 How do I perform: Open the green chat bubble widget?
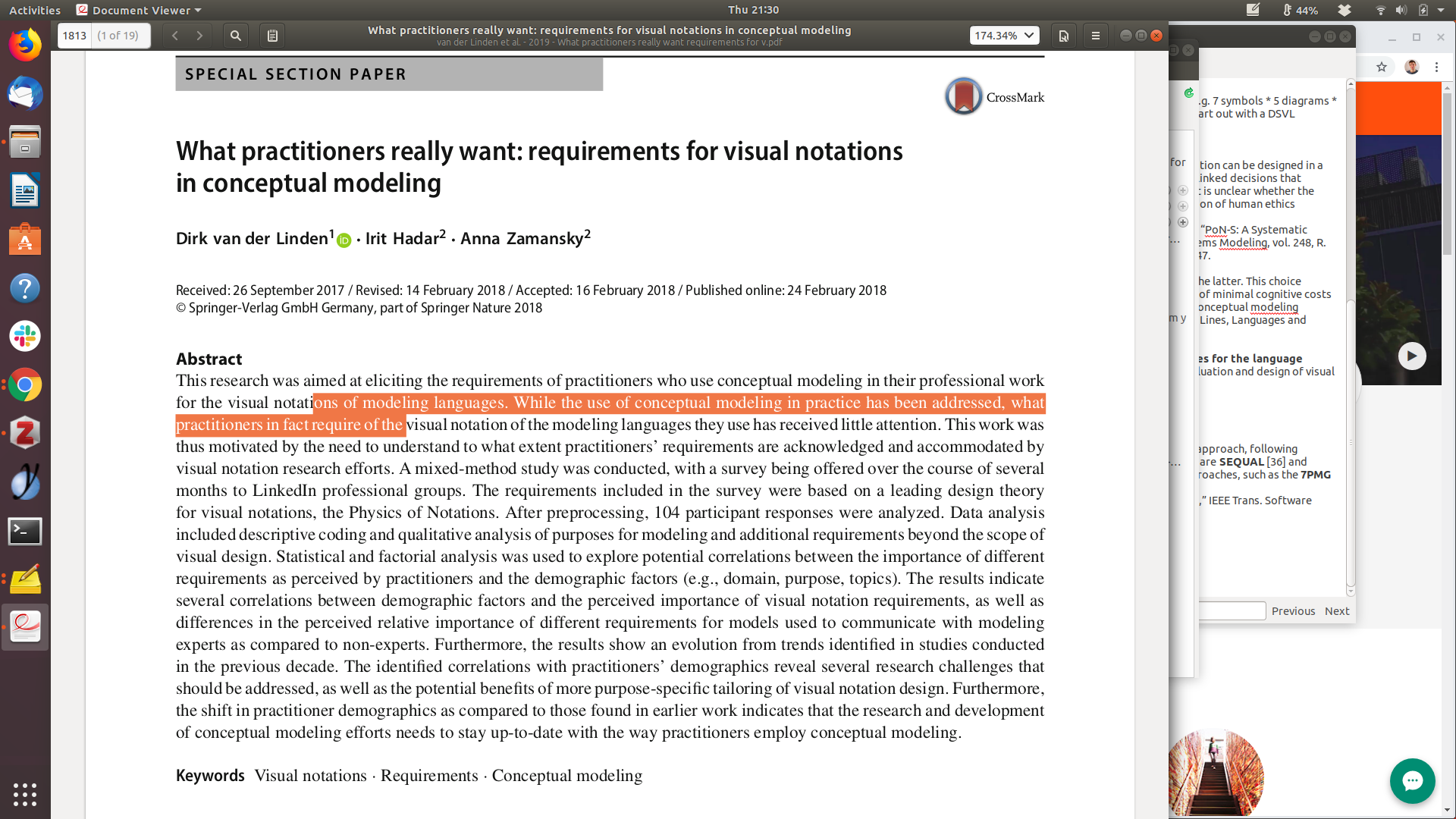1412,780
